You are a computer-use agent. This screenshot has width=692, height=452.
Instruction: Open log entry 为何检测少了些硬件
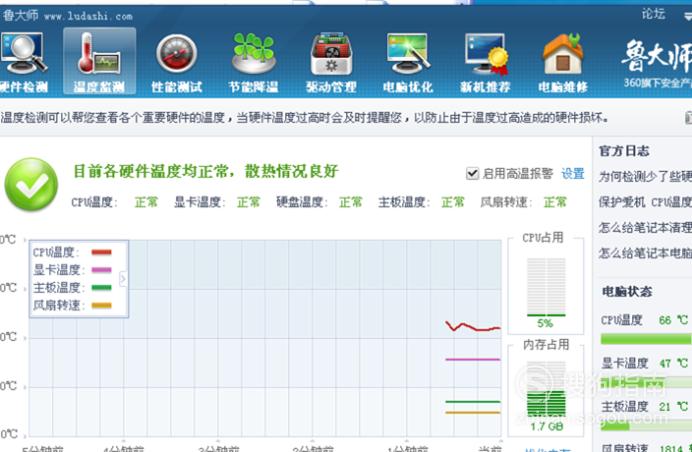click(645, 177)
